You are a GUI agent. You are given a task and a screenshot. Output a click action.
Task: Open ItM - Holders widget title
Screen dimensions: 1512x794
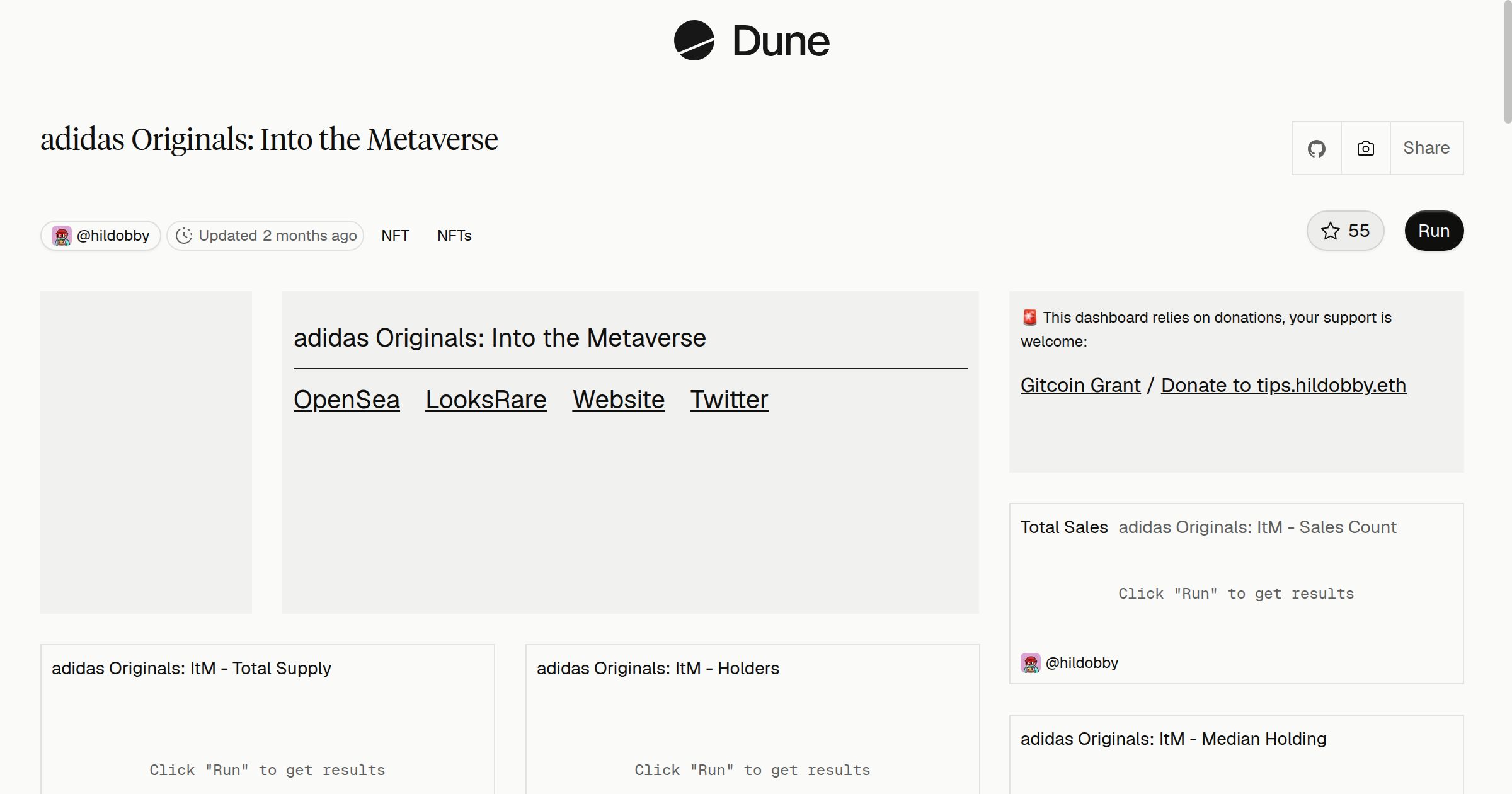click(658, 668)
